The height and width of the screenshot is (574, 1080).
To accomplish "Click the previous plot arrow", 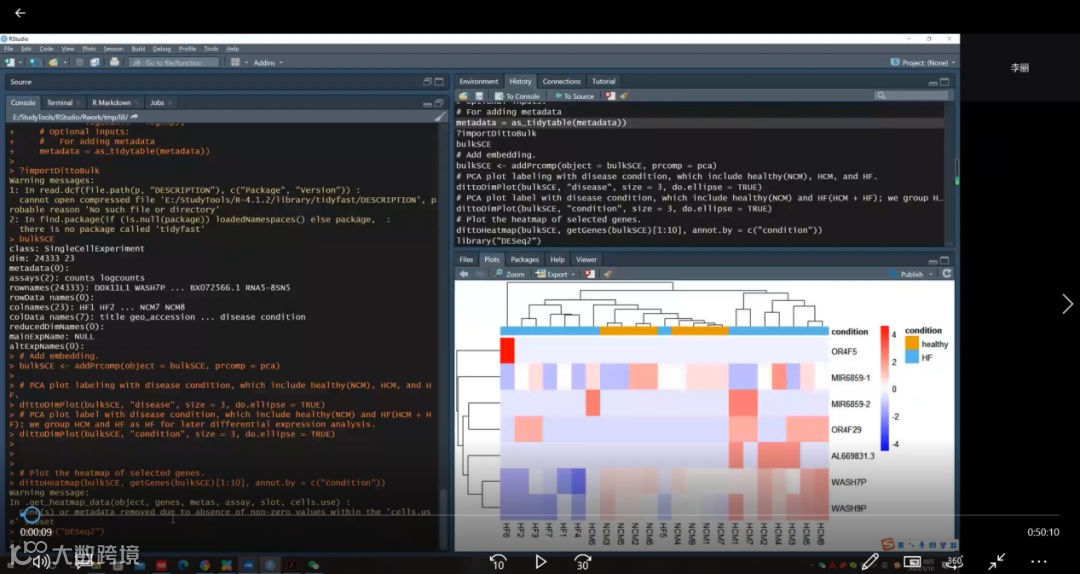I will click(x=464, y=274).
